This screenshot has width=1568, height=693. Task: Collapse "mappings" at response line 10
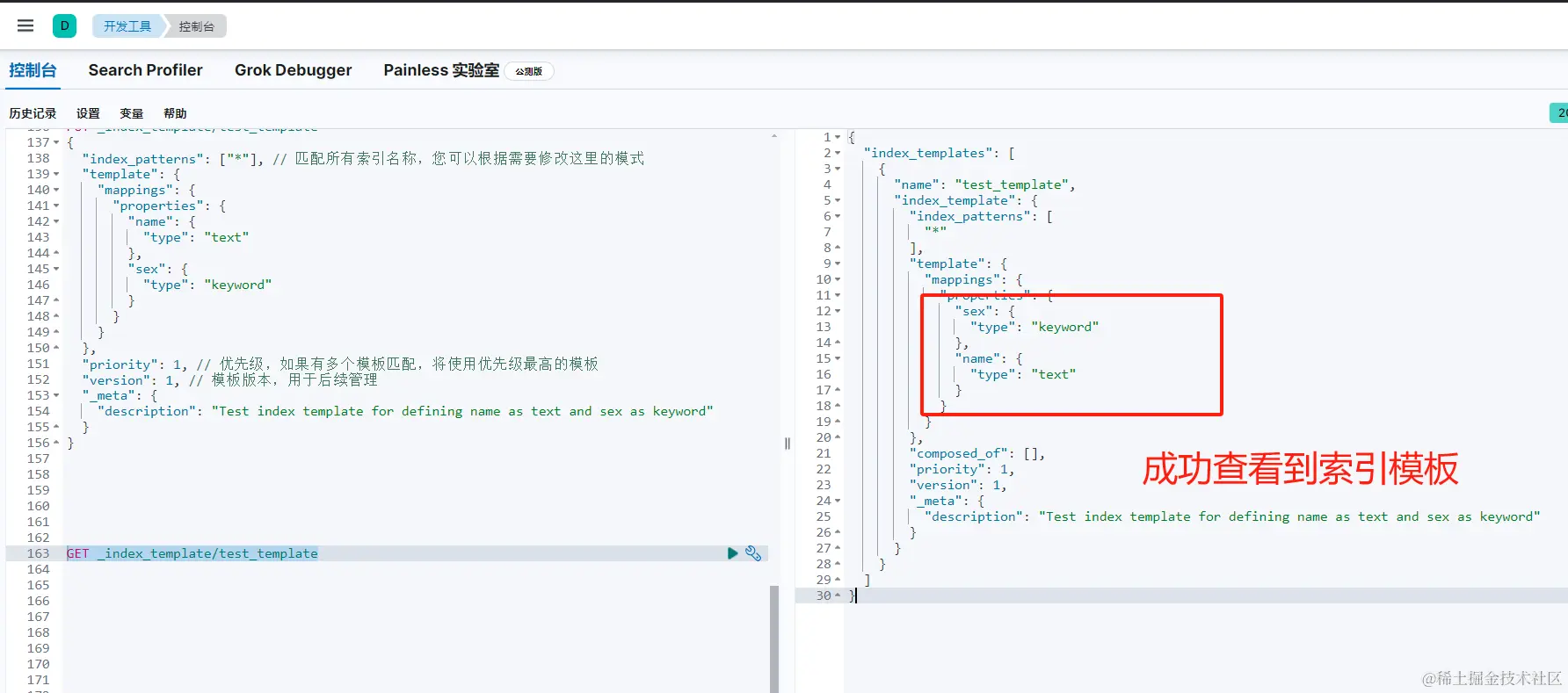tap(838, 279)
